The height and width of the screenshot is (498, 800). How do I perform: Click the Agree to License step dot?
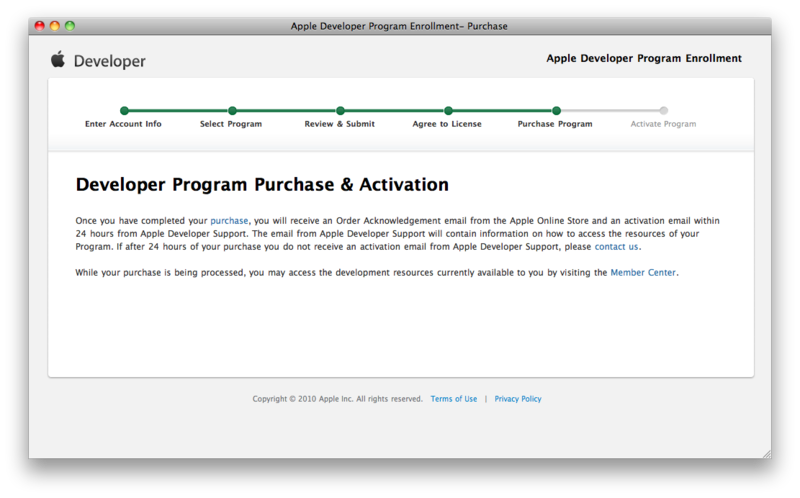448,110
